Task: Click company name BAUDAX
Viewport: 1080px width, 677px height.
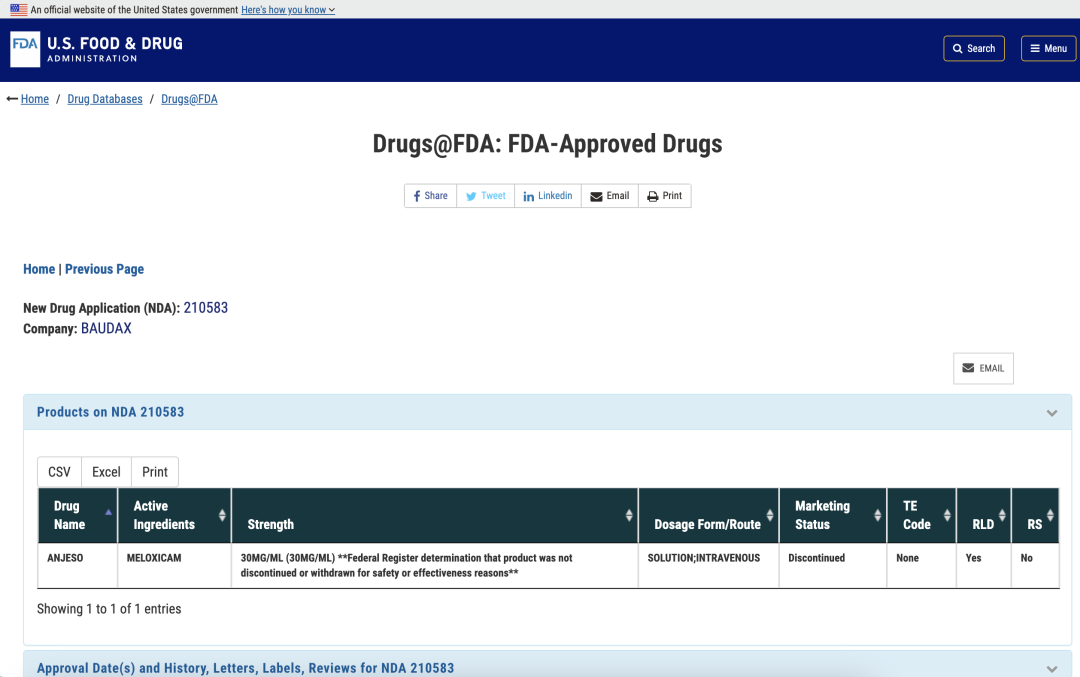Action: point(106,329)
